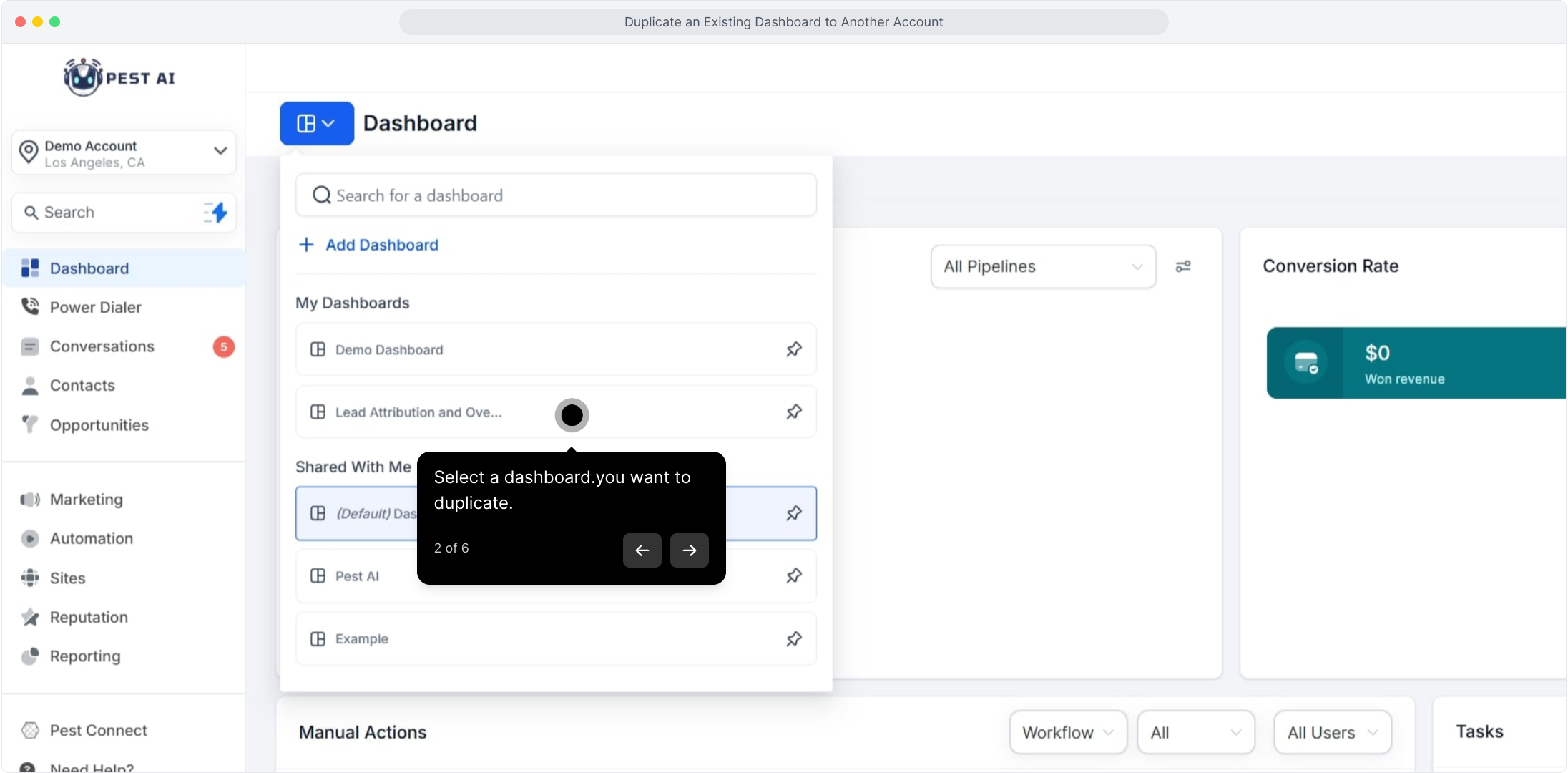
Task: Select the Pest AI dashboard
Action: click(556, 576)
